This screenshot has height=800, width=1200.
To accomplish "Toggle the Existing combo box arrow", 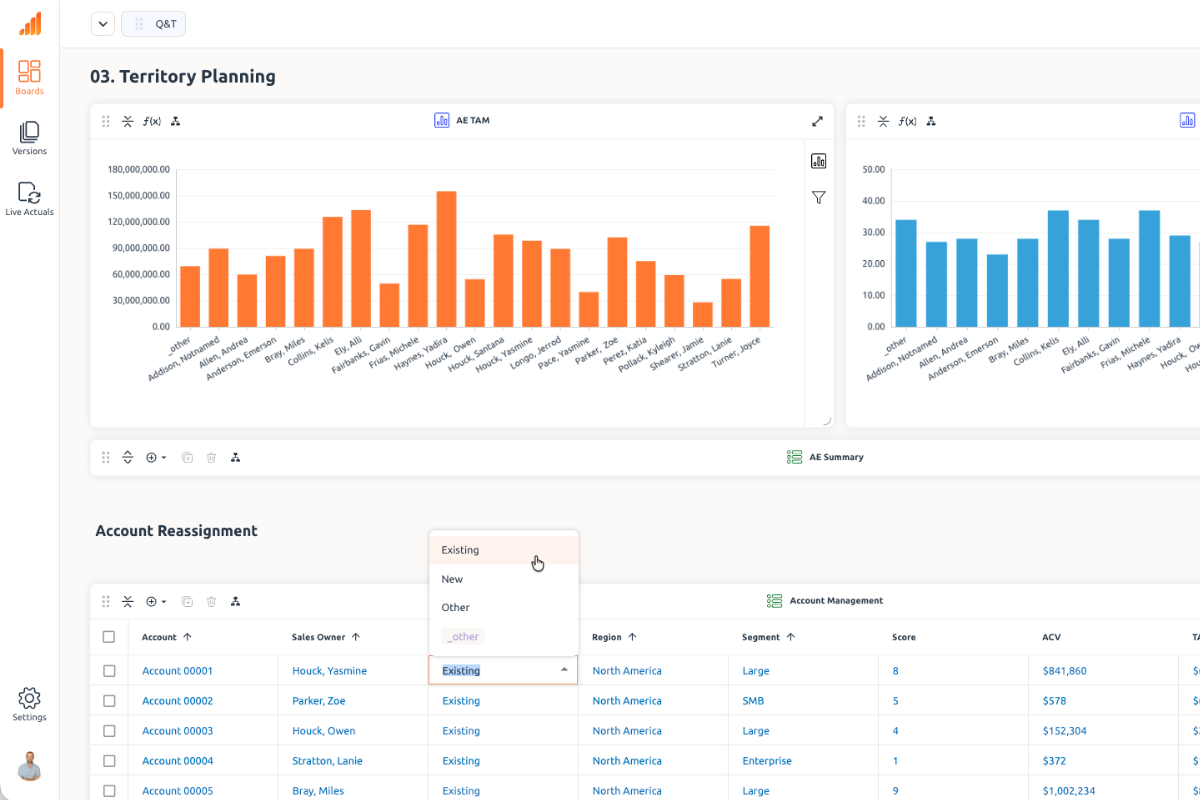I will (564, 670).
